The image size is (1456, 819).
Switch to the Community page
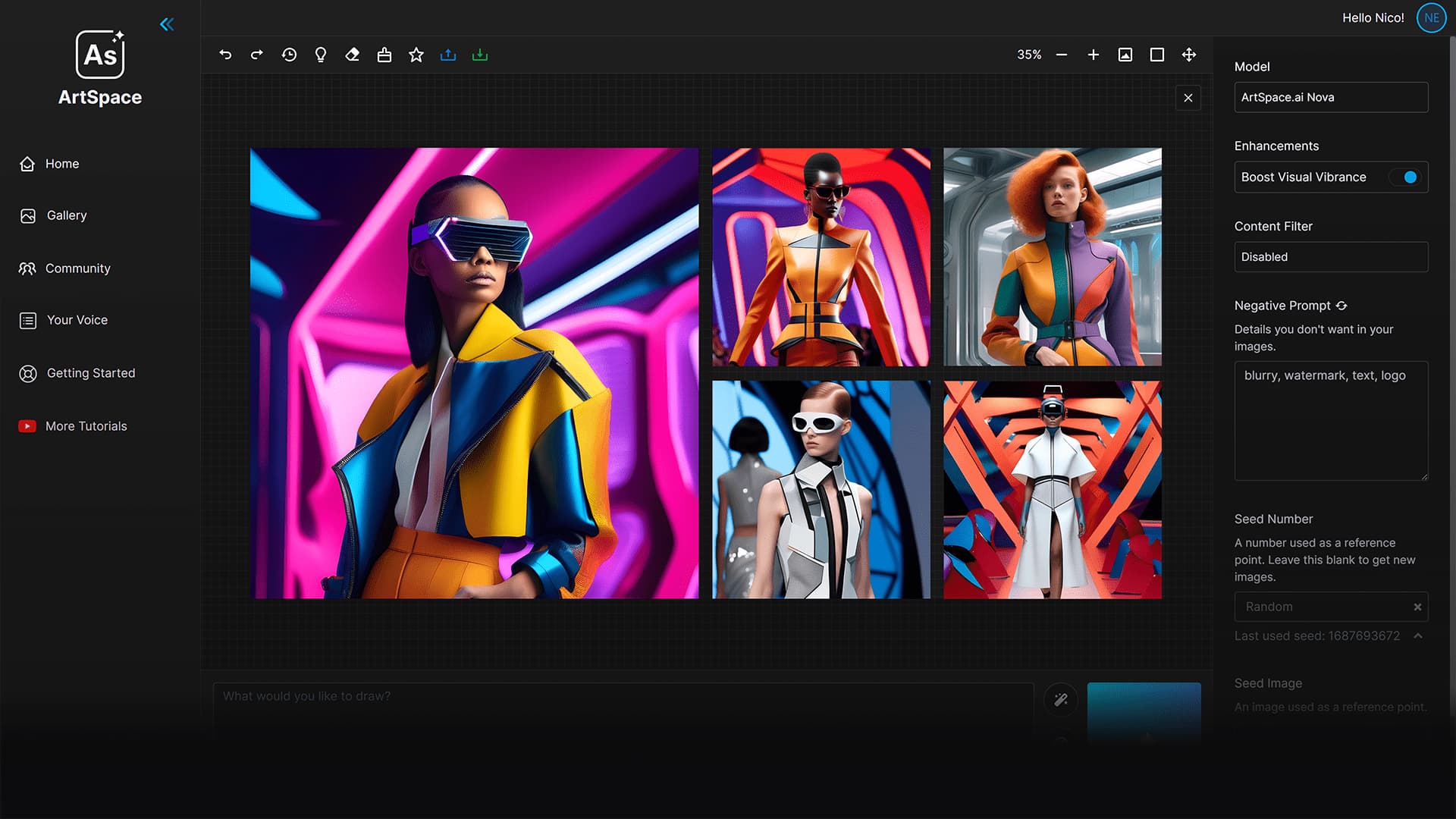click(x=77, y=268)
